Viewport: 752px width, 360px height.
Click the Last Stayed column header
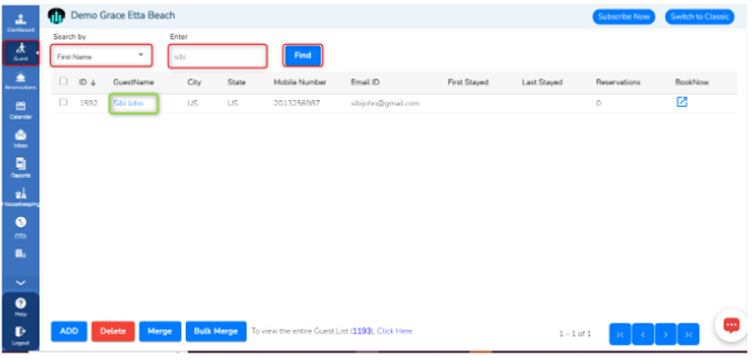click(542, 82)
